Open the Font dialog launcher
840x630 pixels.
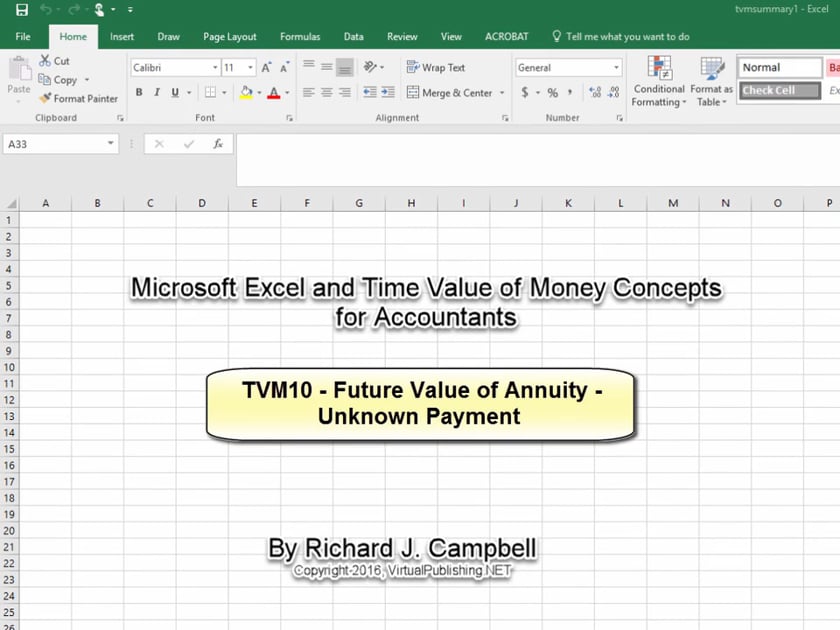(289, 118)
